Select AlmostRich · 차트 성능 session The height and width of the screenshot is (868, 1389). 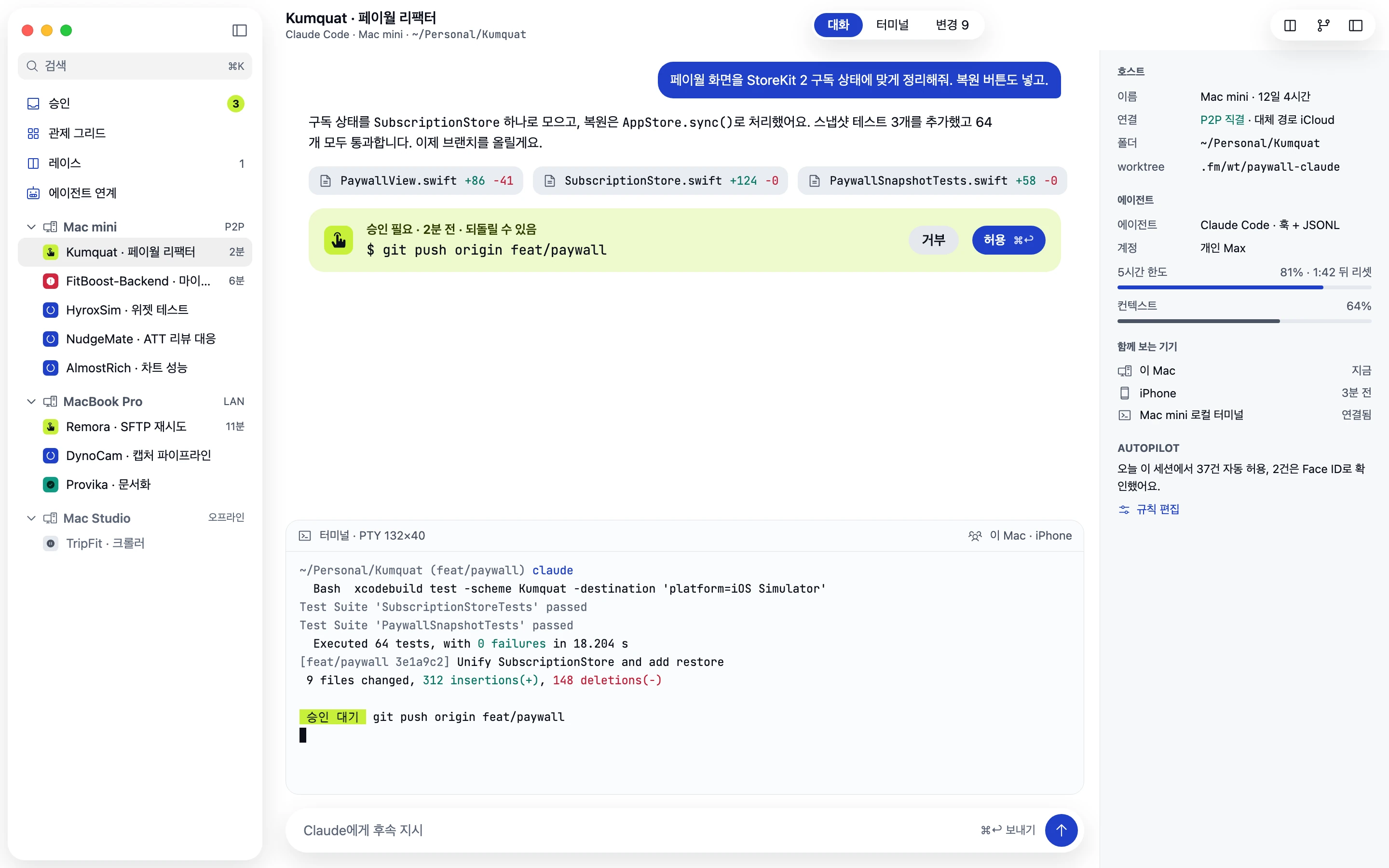[x=135, y=367]
